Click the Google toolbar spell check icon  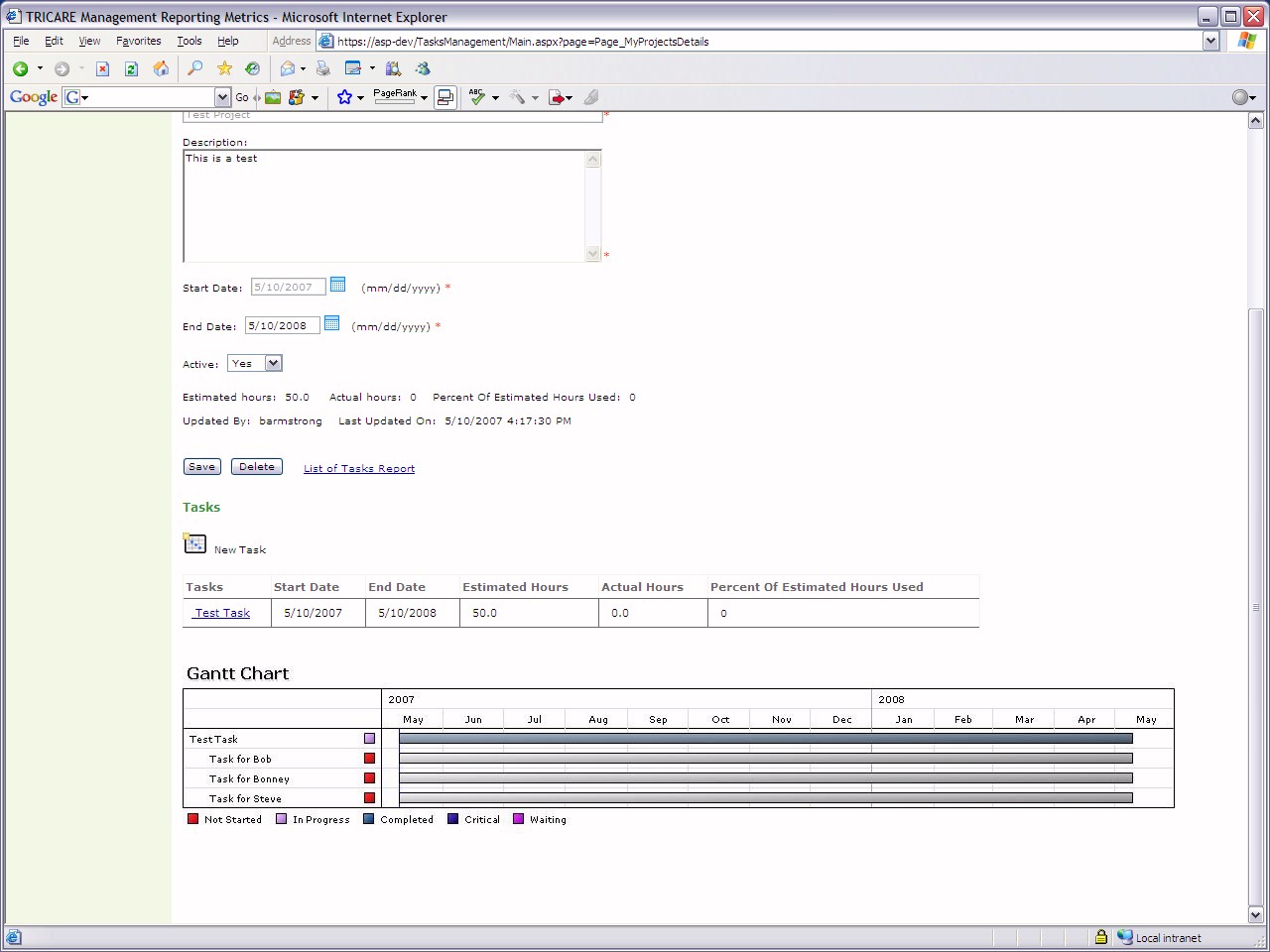(x=477, y=97)
